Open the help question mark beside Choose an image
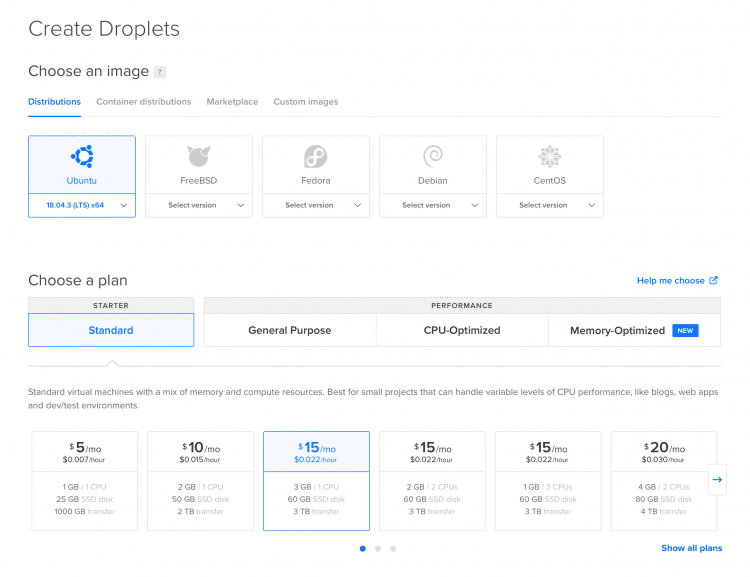 (160, 72)
